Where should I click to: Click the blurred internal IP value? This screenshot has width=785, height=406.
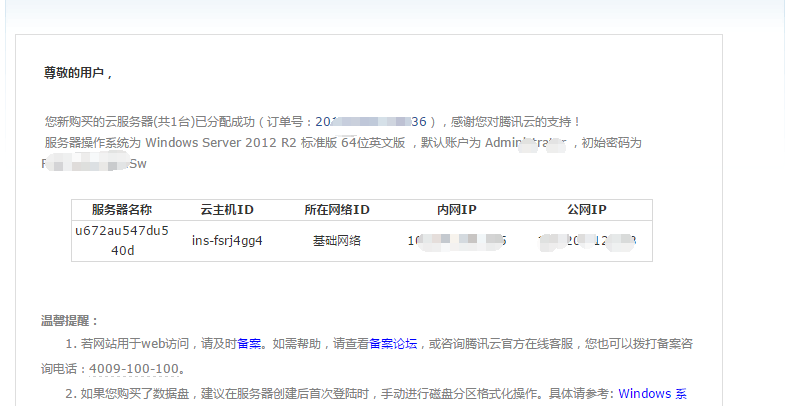457,241
